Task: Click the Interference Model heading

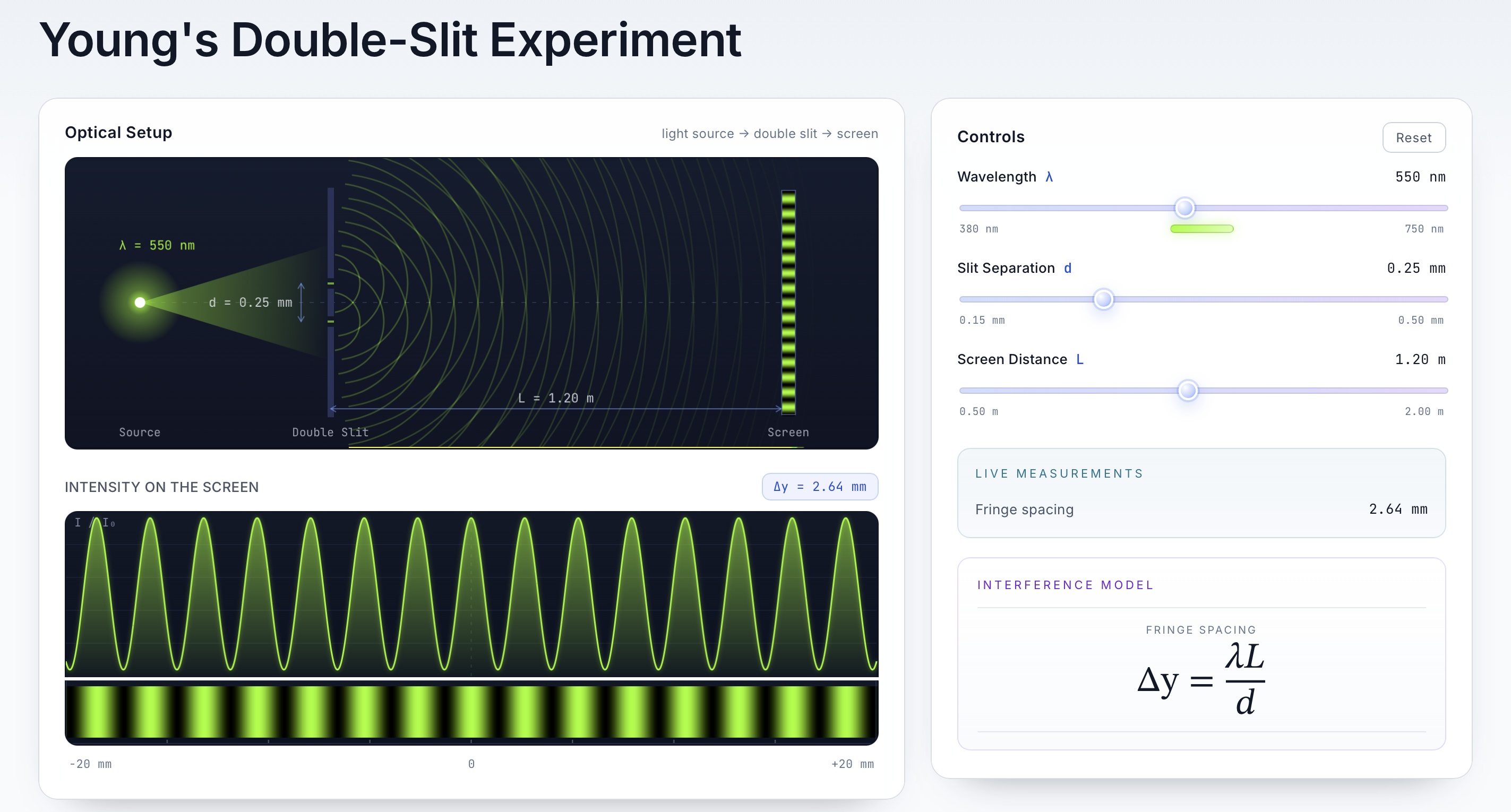Action: tap(1065, 585)
